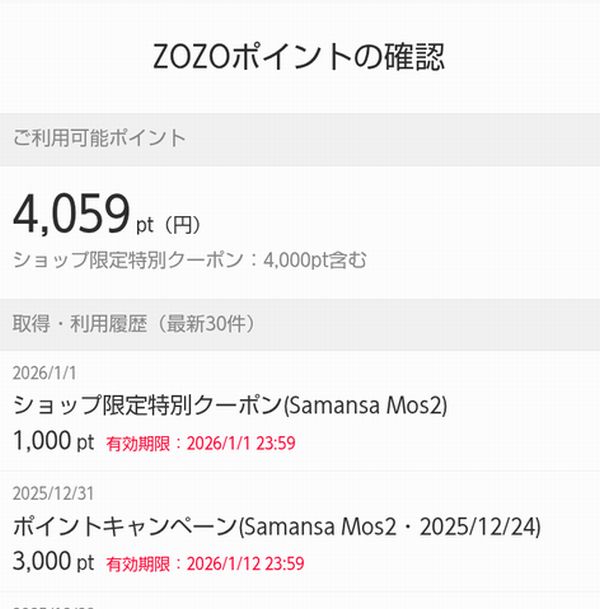
Task: Click the 3,000 pt amount
Action: coord(52,562)
